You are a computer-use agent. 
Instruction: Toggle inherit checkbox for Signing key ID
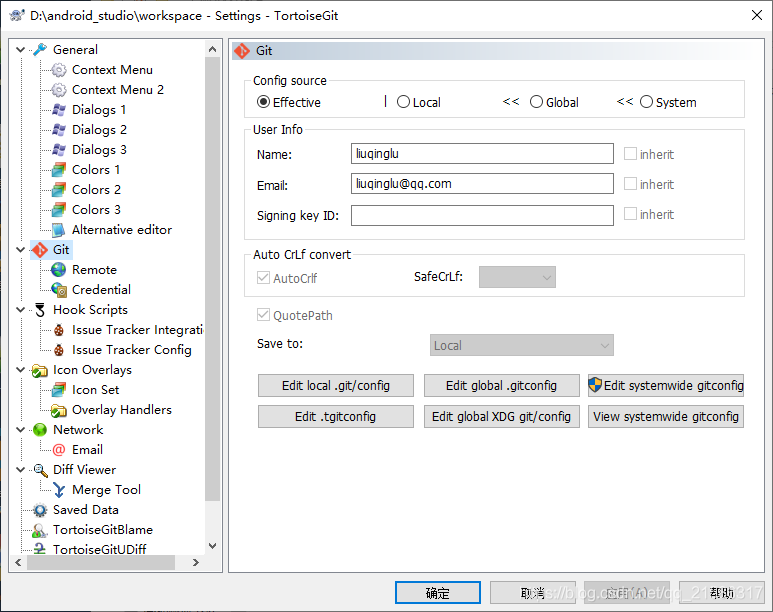[x=630, y=214]
